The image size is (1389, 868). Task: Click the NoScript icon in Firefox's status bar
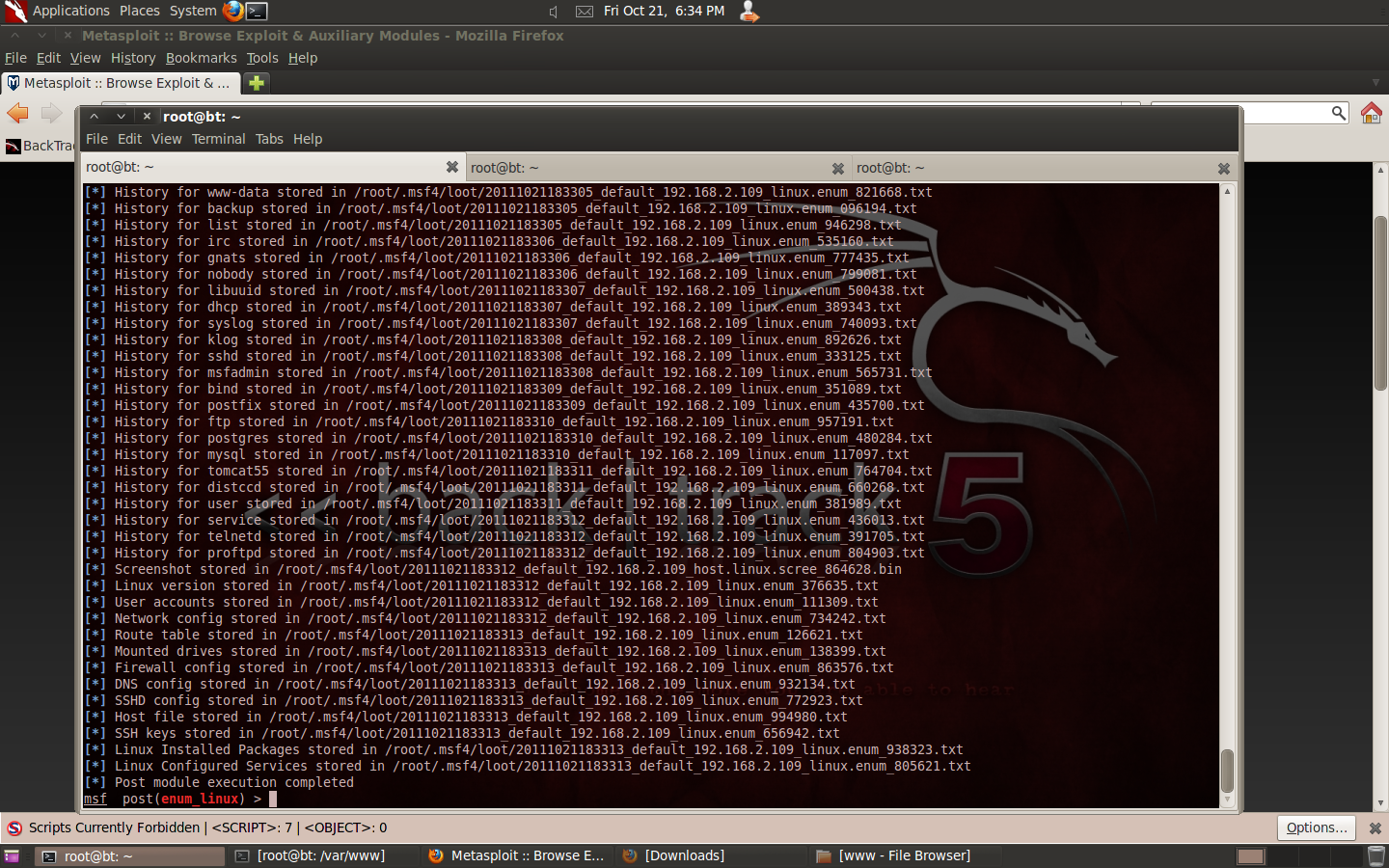click(x=14, y=827)
